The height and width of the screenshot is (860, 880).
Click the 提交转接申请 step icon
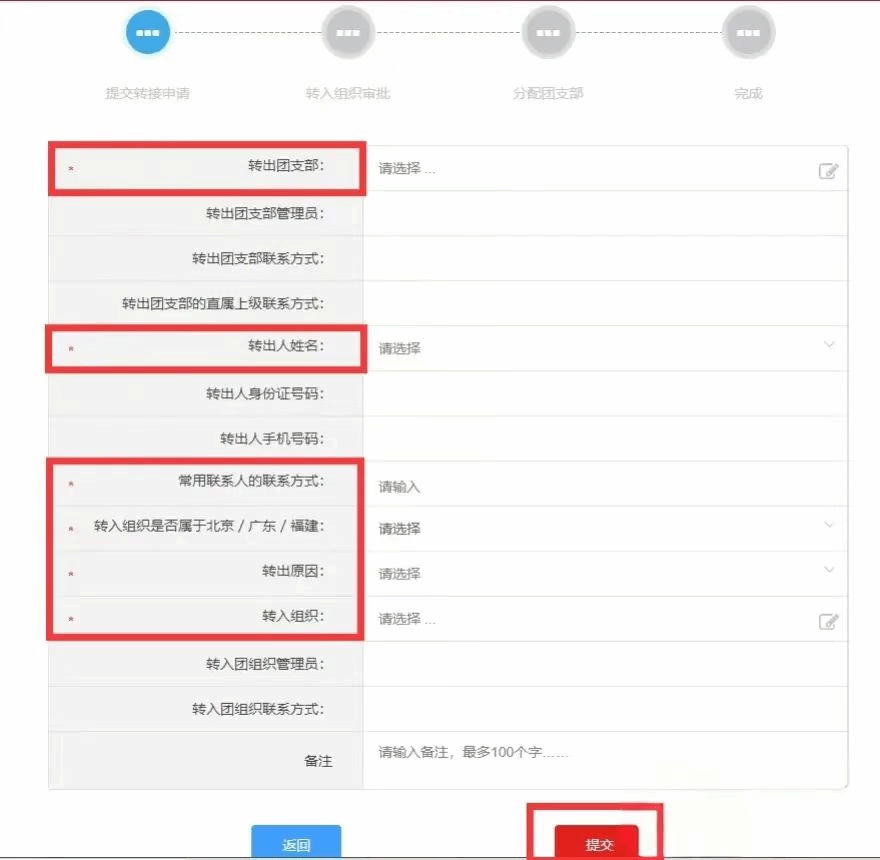[x=148, y=32]
